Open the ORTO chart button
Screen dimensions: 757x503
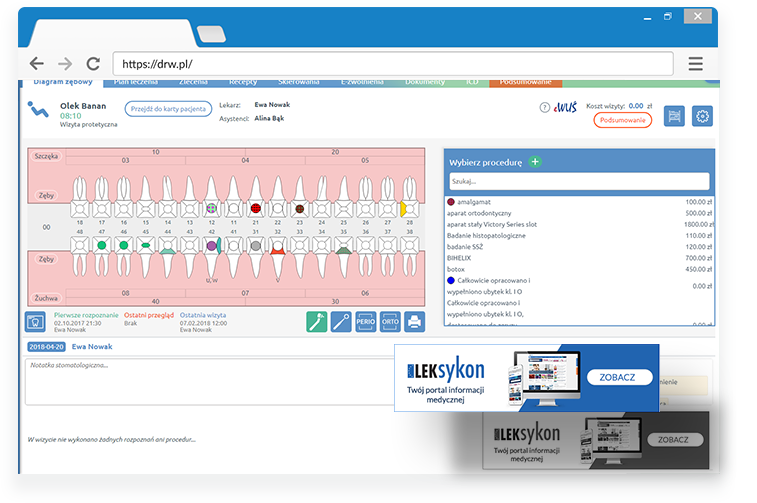pyautogui.click(x=390, y=322)
